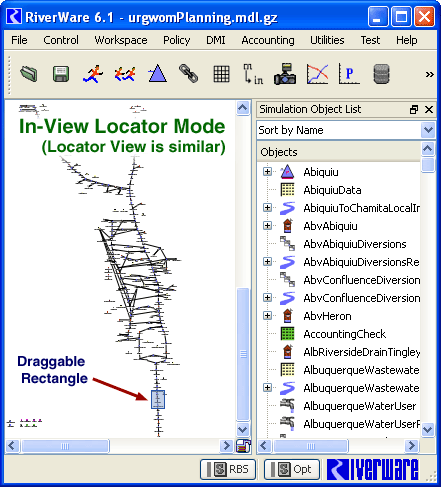
Task: Open the Help menu
Action: coord(407,40)
